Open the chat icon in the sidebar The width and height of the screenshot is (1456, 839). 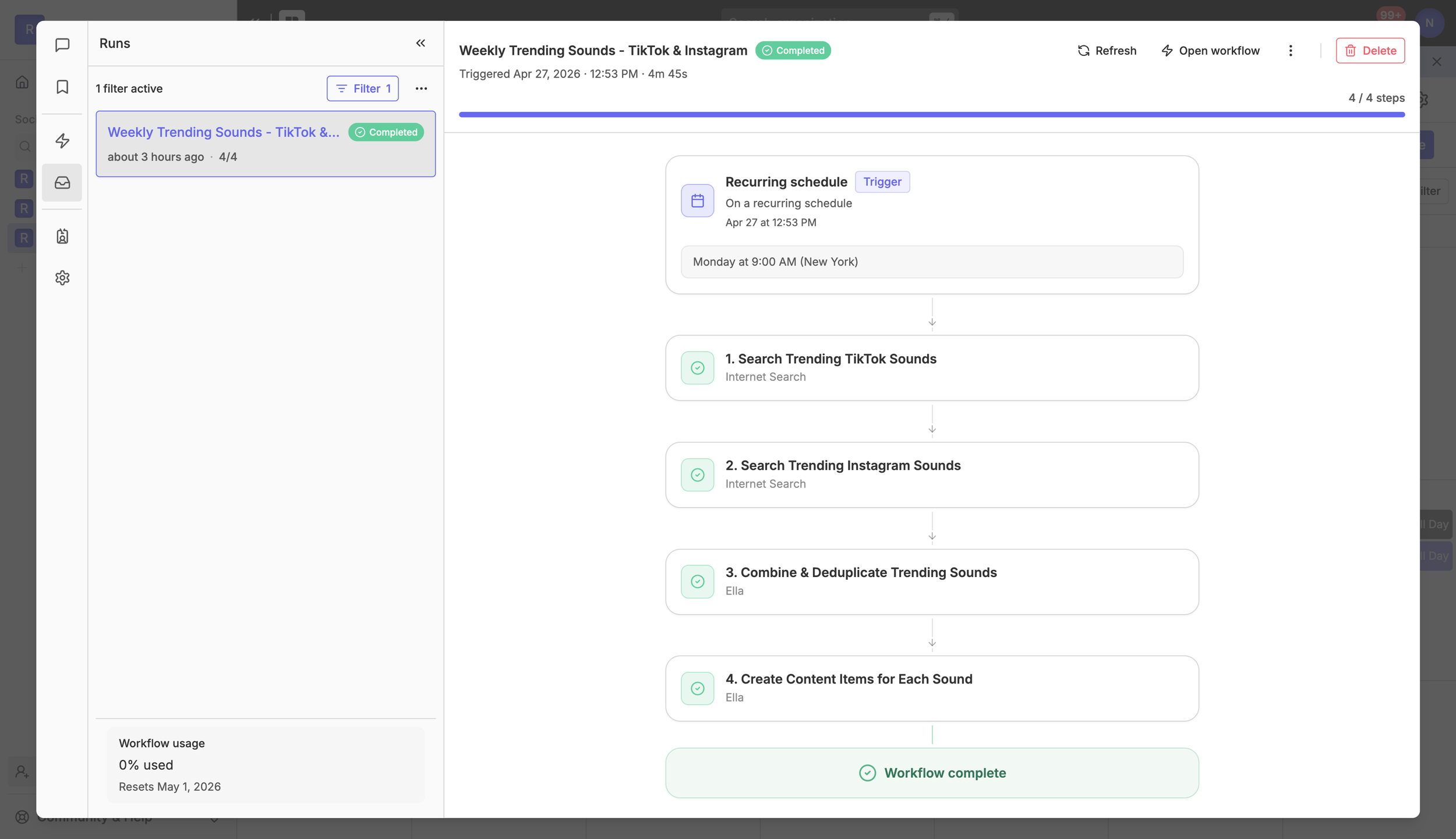[62, 45]
